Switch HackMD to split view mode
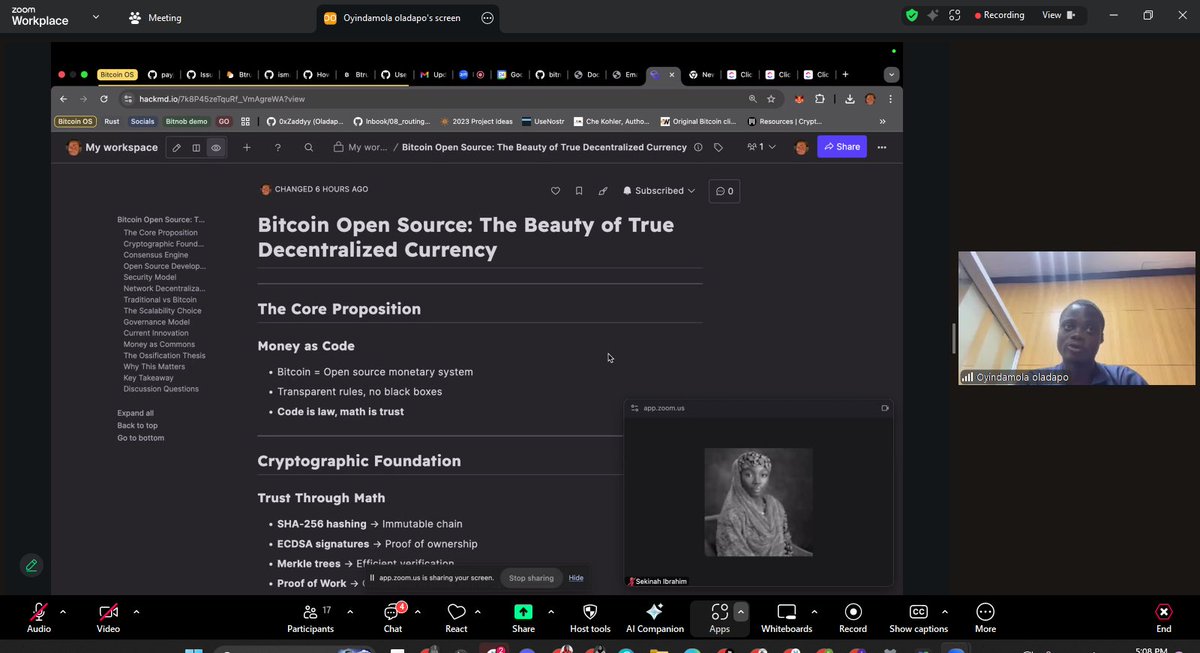 click(196, 147)
